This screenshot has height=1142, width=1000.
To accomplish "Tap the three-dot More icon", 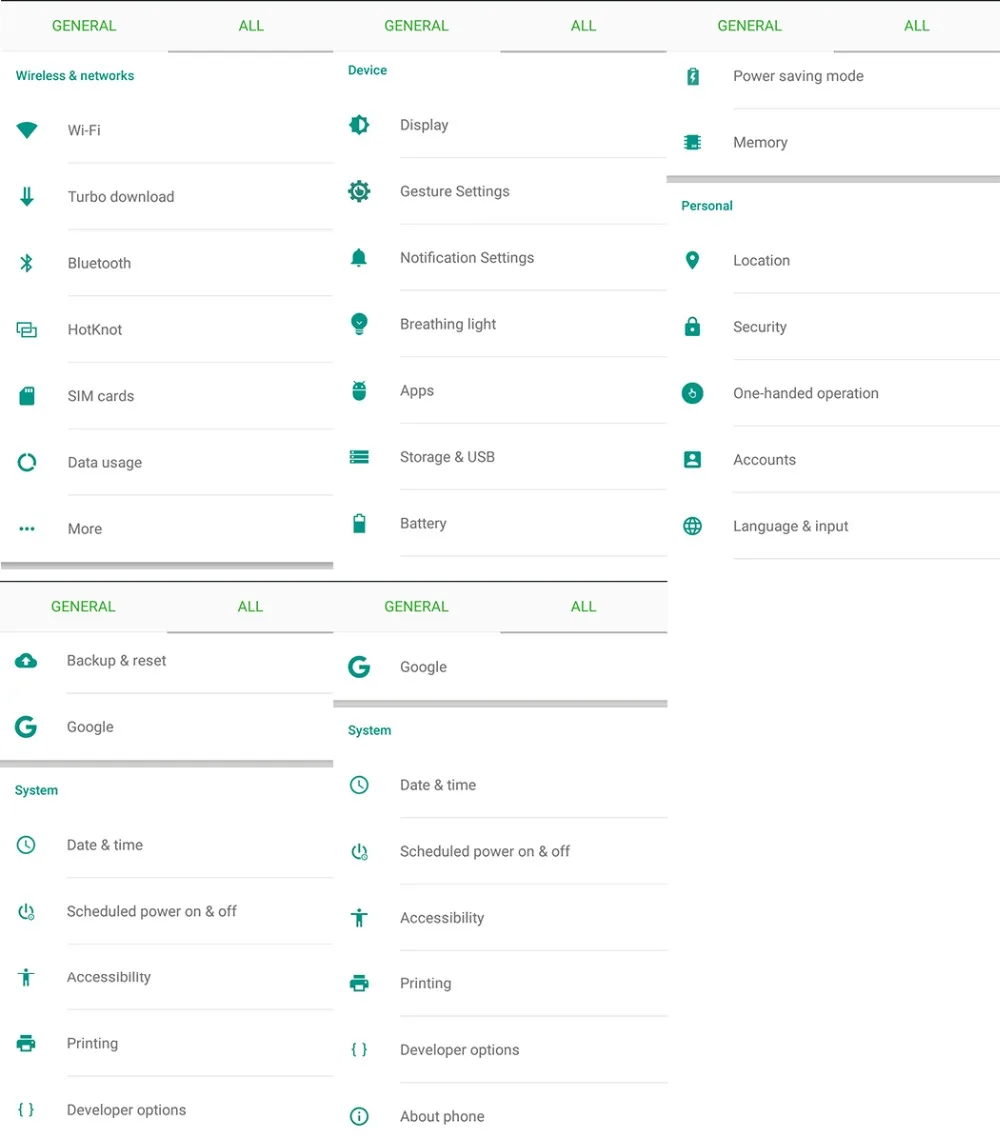I will pyautogui.click(x=27, y=529).
